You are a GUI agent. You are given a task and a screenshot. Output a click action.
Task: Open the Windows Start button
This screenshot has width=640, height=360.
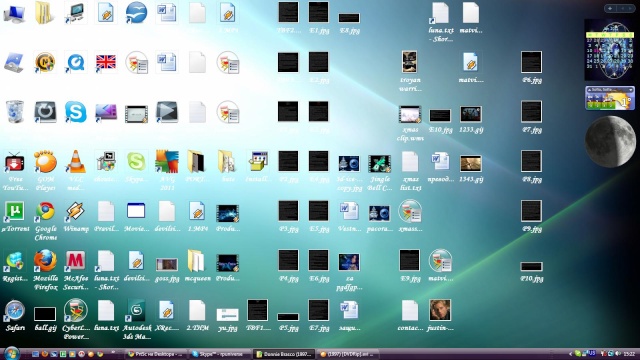coord(11,353)
